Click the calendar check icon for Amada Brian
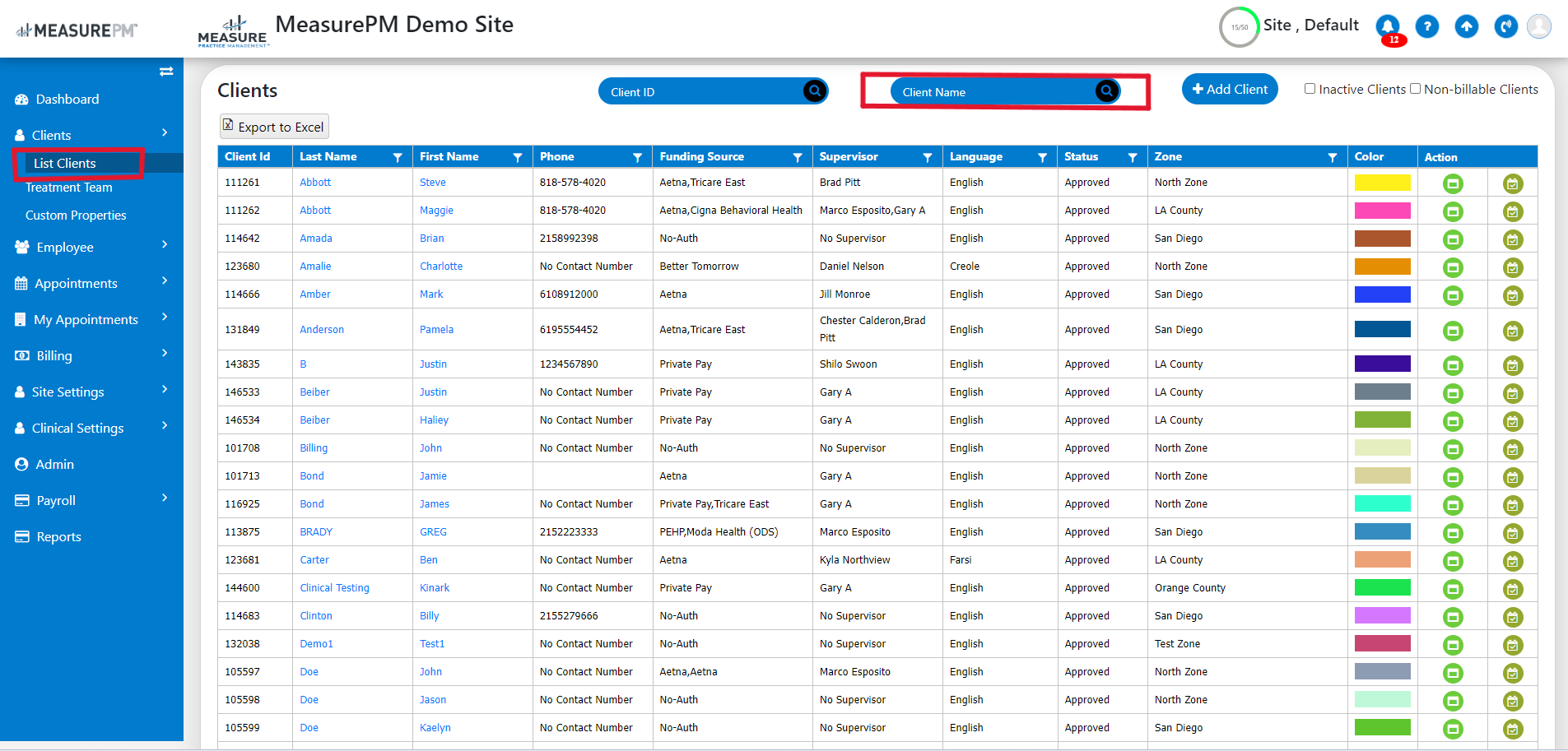This screenshot has height=751, width=1568. click(x=1513, y=239)
